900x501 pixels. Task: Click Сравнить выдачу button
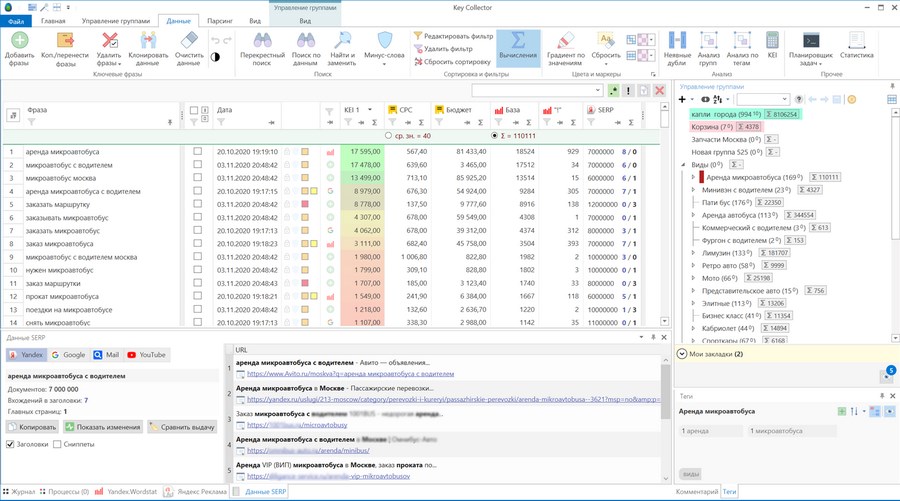(182, 427)
